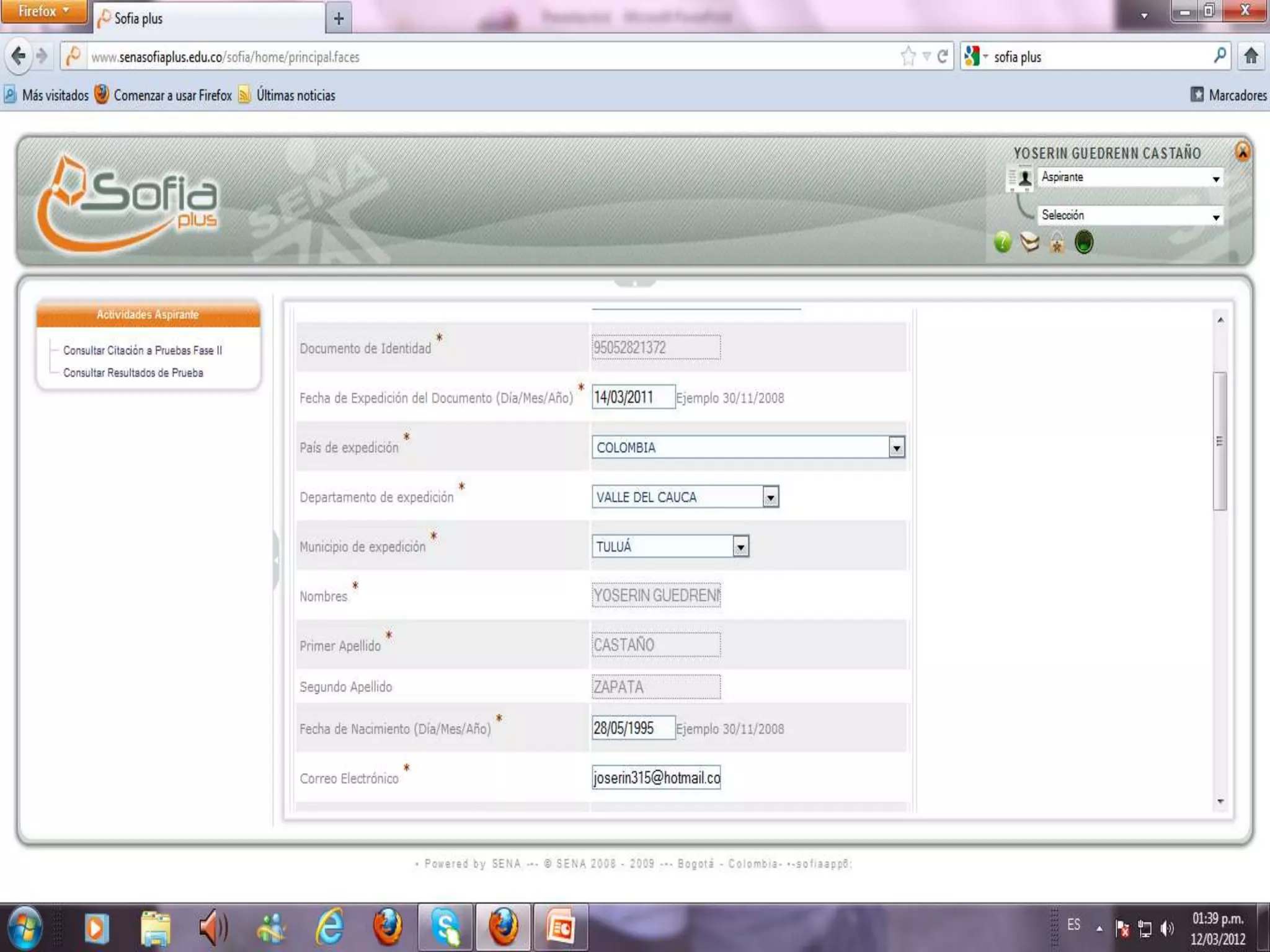1270x952 pixels.
Task: Open Consultar Resultados de Prueba link
Action: (133, 372)
